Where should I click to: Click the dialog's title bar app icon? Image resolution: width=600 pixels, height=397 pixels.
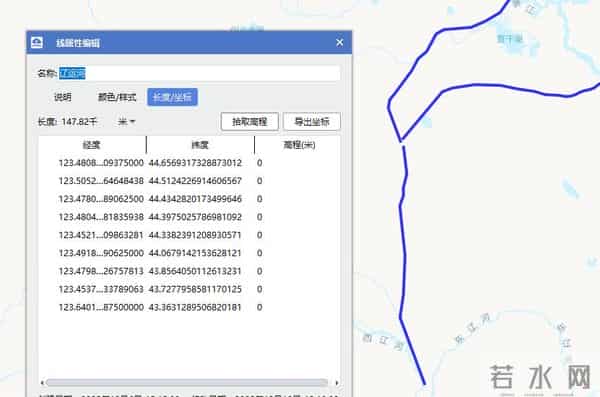pos(37,42)
